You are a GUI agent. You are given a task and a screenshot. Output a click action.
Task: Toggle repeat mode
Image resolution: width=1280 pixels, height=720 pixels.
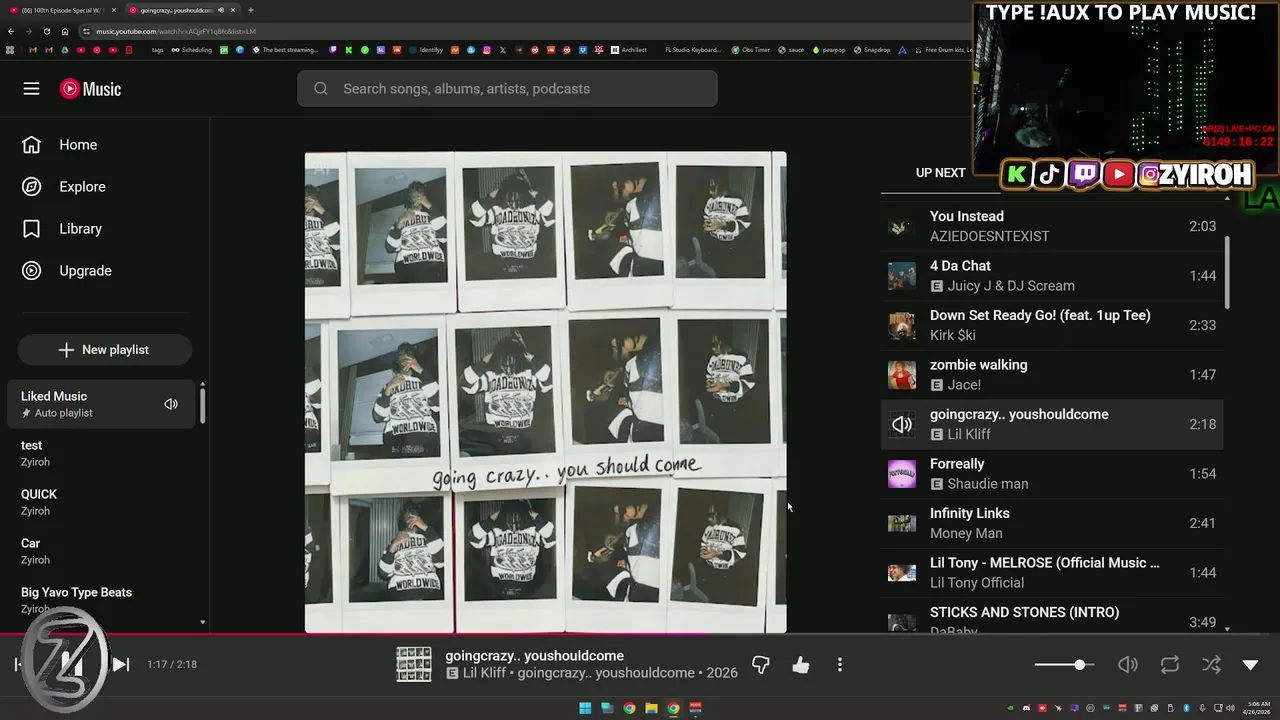(1170, 665)
